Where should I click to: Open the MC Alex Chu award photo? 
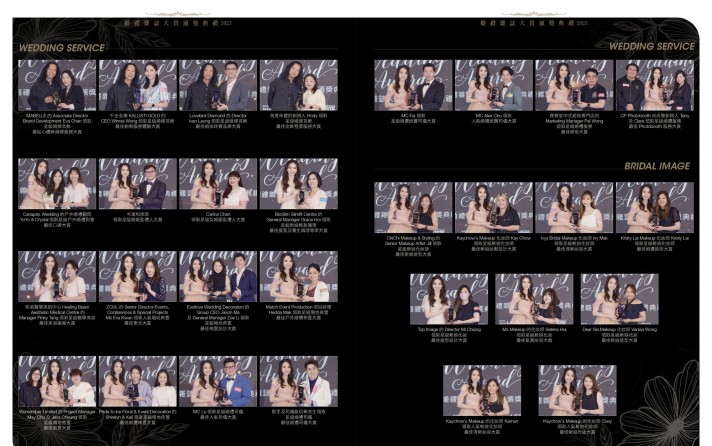[x=494, y=85]
